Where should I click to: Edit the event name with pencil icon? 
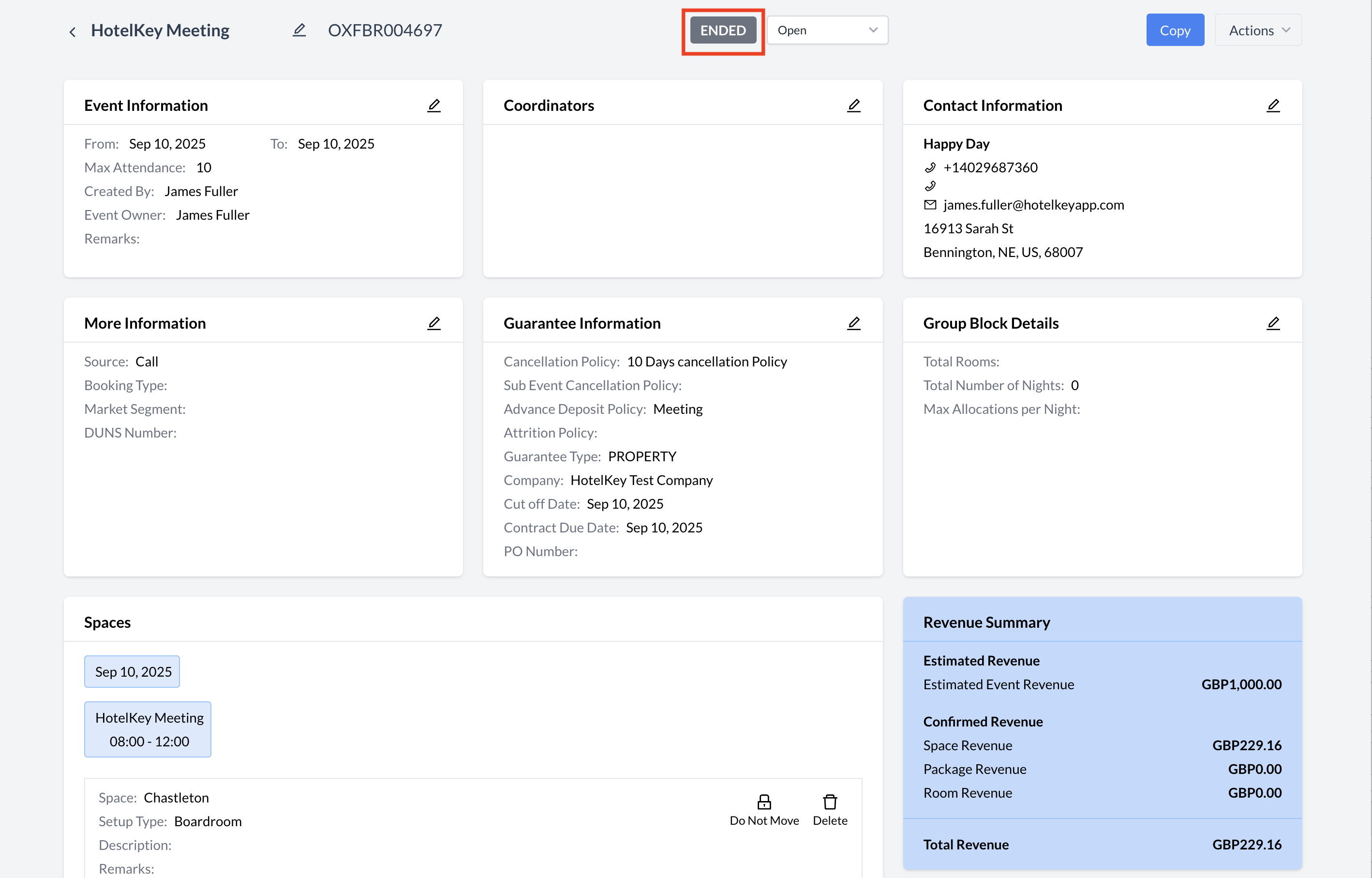pyautogui.click(x=299, y=30)
